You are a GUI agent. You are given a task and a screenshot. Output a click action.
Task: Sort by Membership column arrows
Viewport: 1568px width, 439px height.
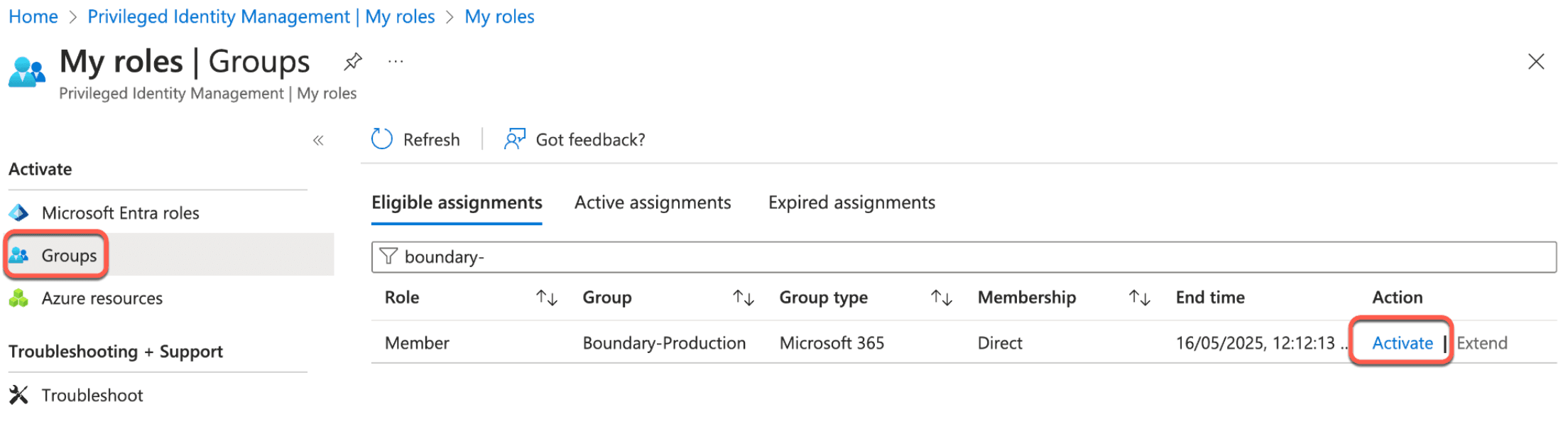(1140, 298)
